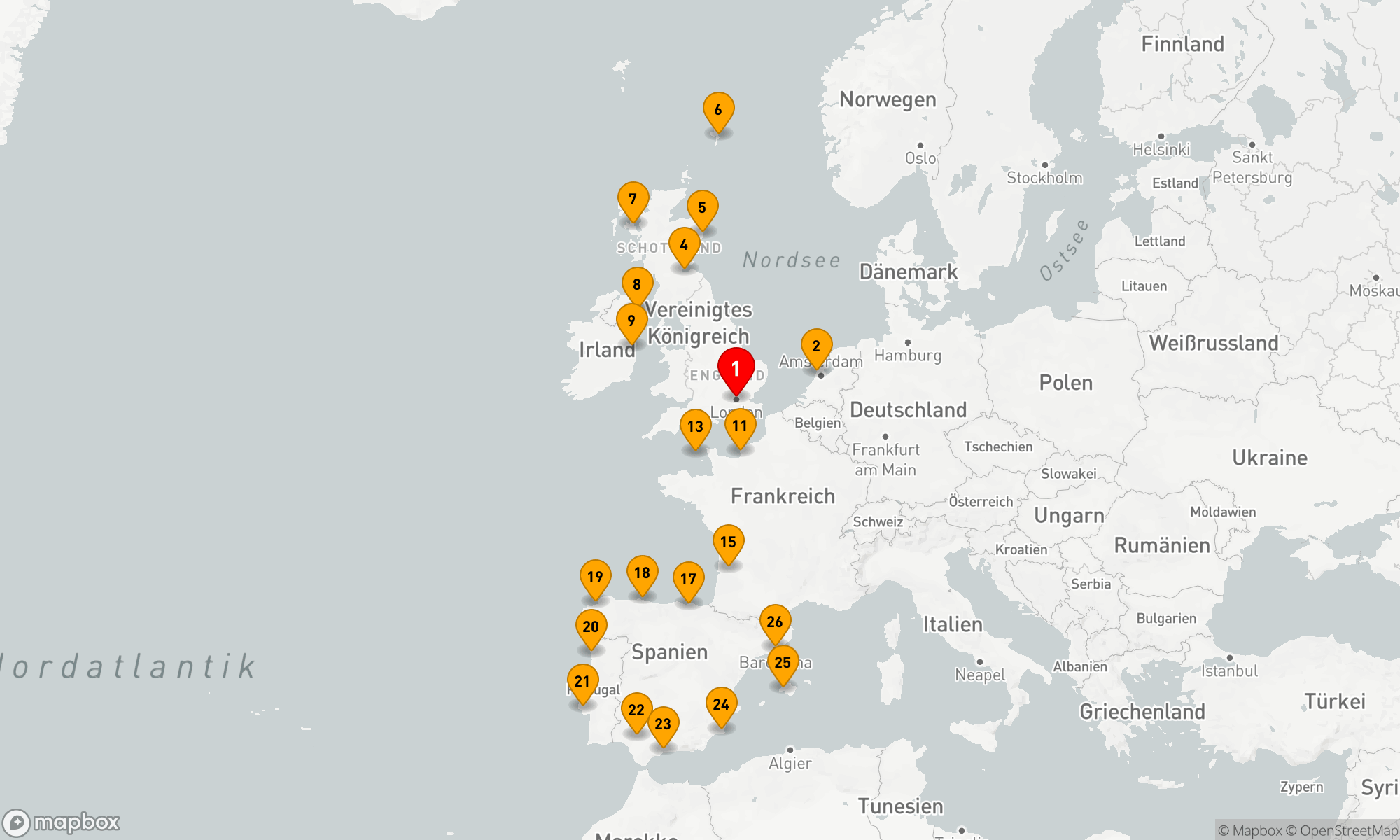Click orange pin number 9 near Ireland
The height and width of the screenshot is (840, 1400).
click(631, 321)
